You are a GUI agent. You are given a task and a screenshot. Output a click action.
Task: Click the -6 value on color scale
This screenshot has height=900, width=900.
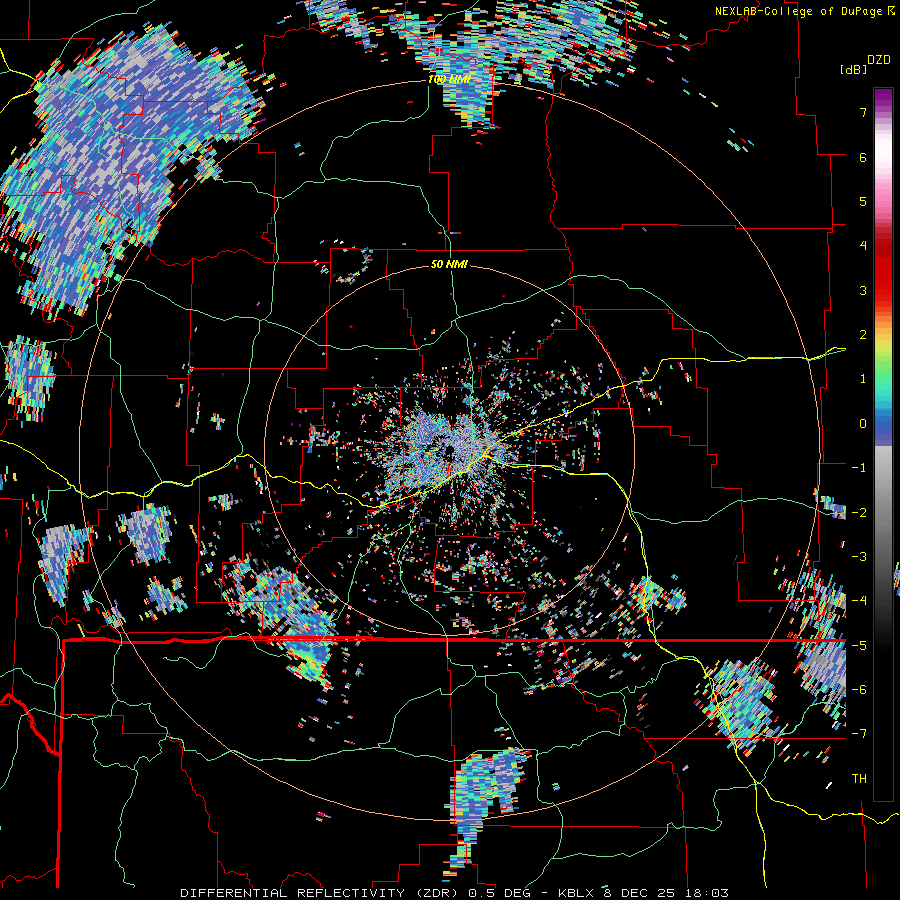pos(859,690)
